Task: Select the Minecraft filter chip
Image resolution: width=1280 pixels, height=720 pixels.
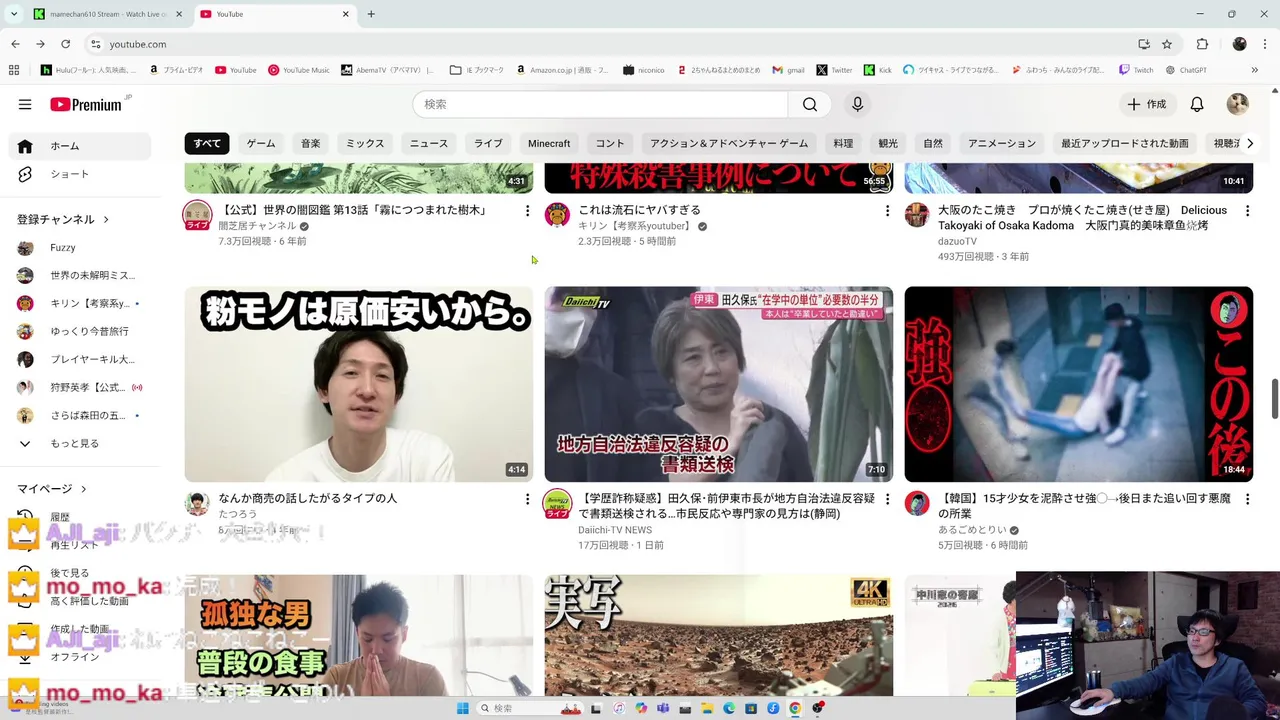Action: [x=549, y=143]
